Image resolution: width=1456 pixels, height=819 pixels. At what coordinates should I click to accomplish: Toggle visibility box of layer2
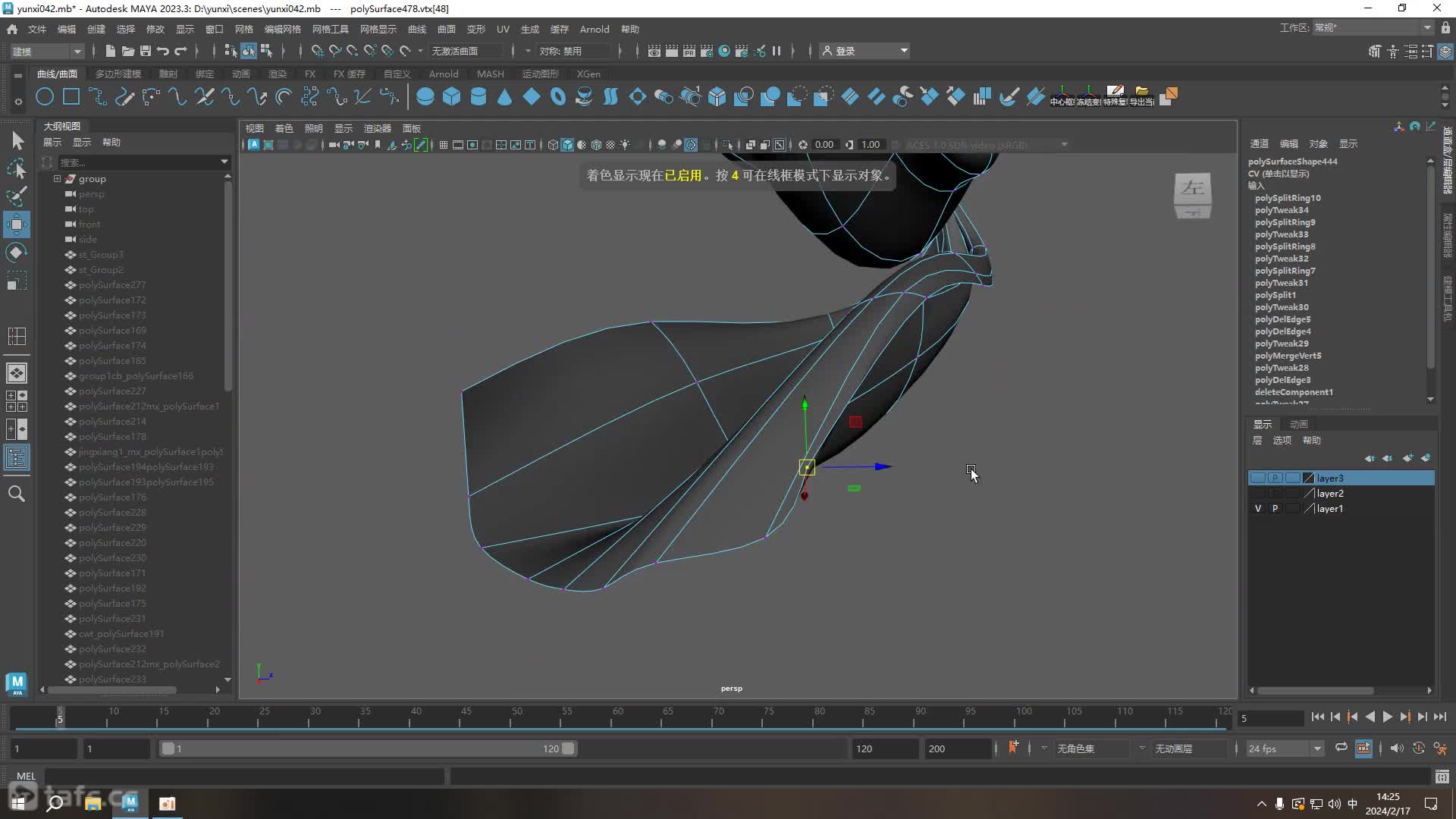[1258, 494]
